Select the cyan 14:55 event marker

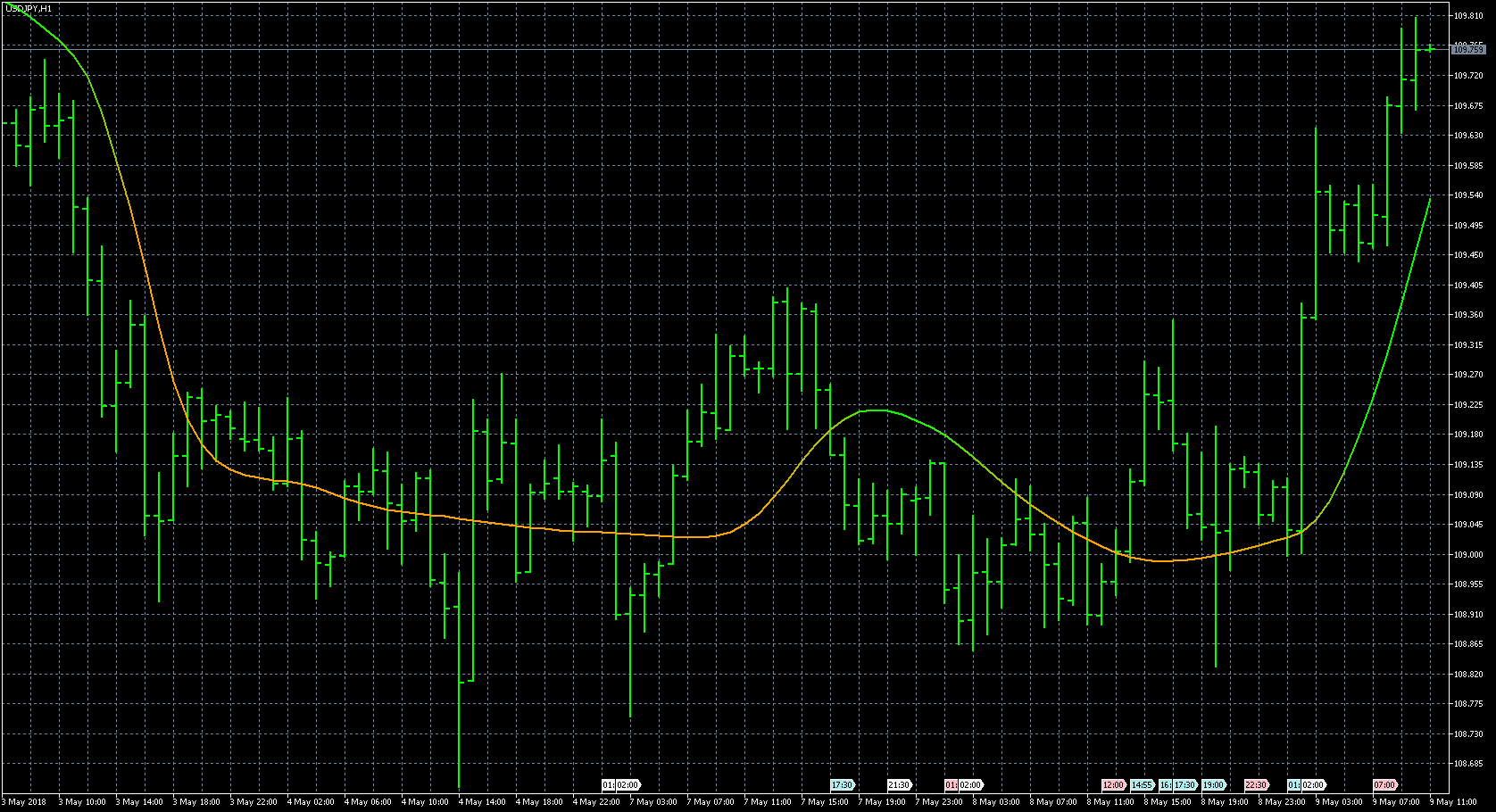[x=1141, y=785]
